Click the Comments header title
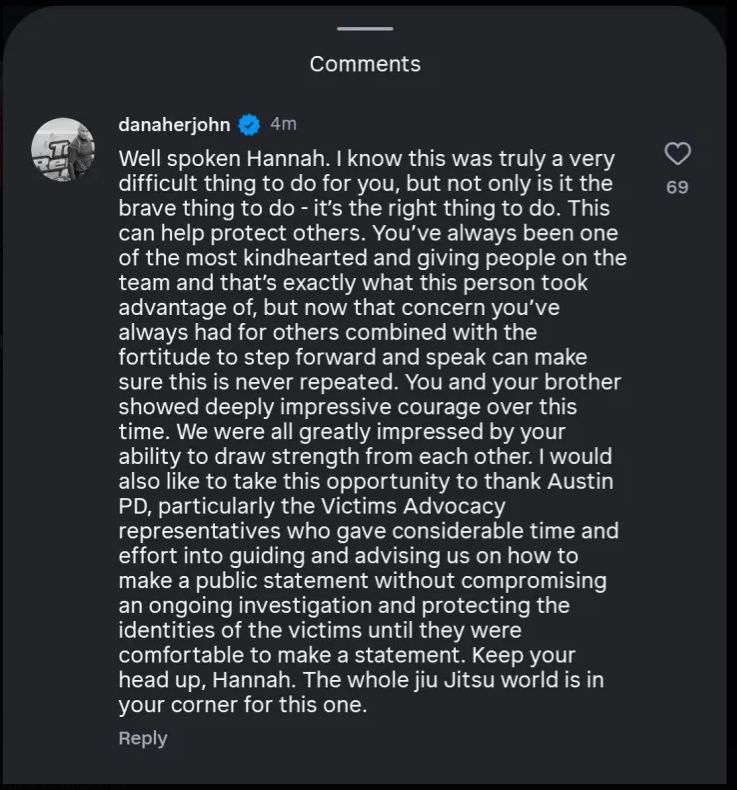The height and width of the screenshot is (790, 737). pyautogui.click(x=365, y=64)
